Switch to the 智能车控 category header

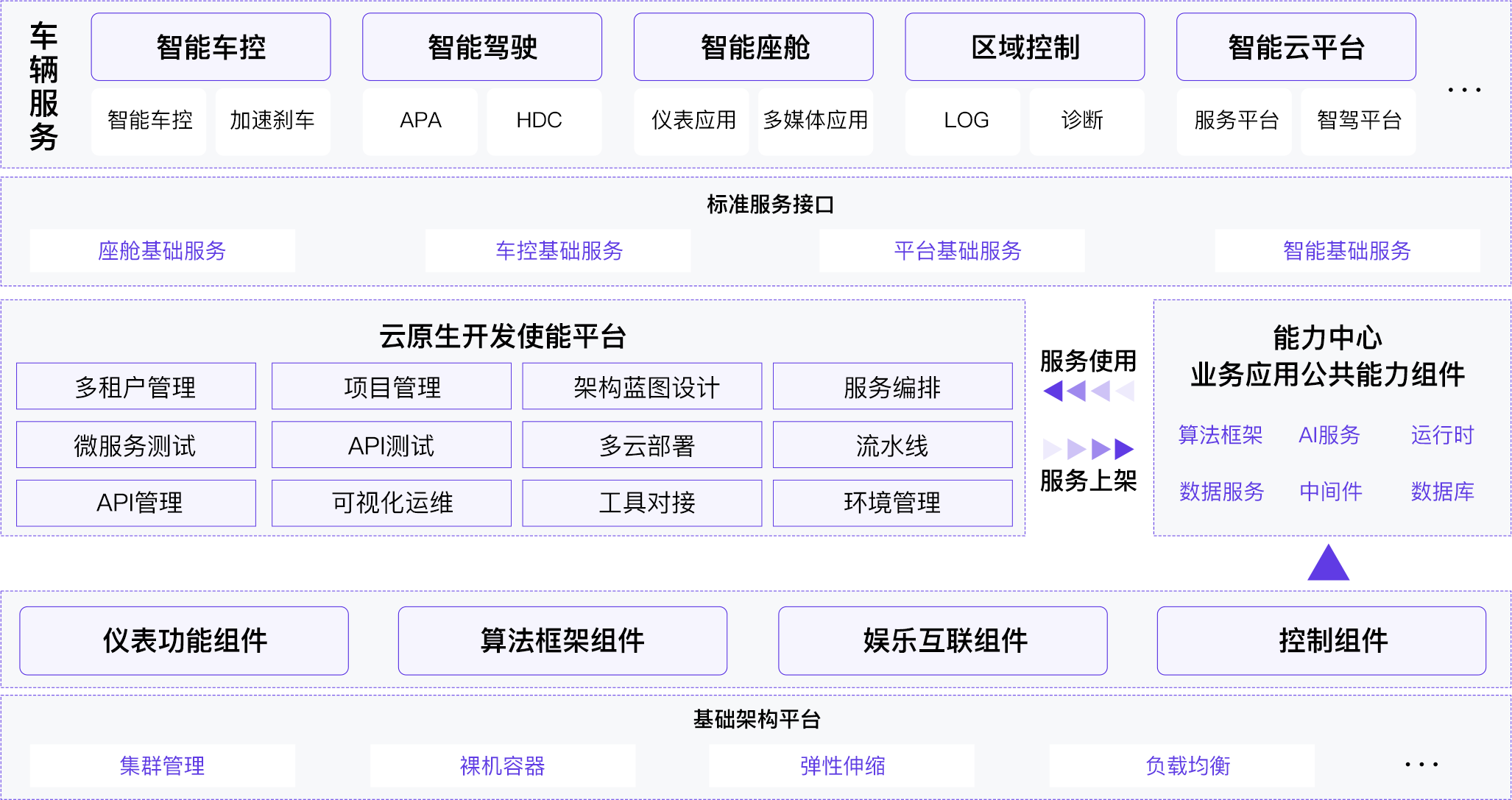[x=211, y=46]
